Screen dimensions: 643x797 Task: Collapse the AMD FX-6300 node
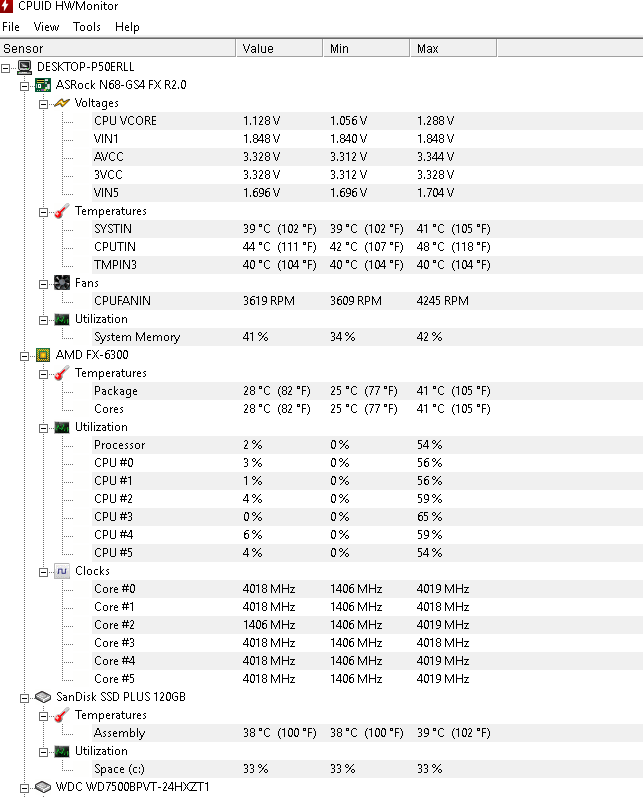25,356
